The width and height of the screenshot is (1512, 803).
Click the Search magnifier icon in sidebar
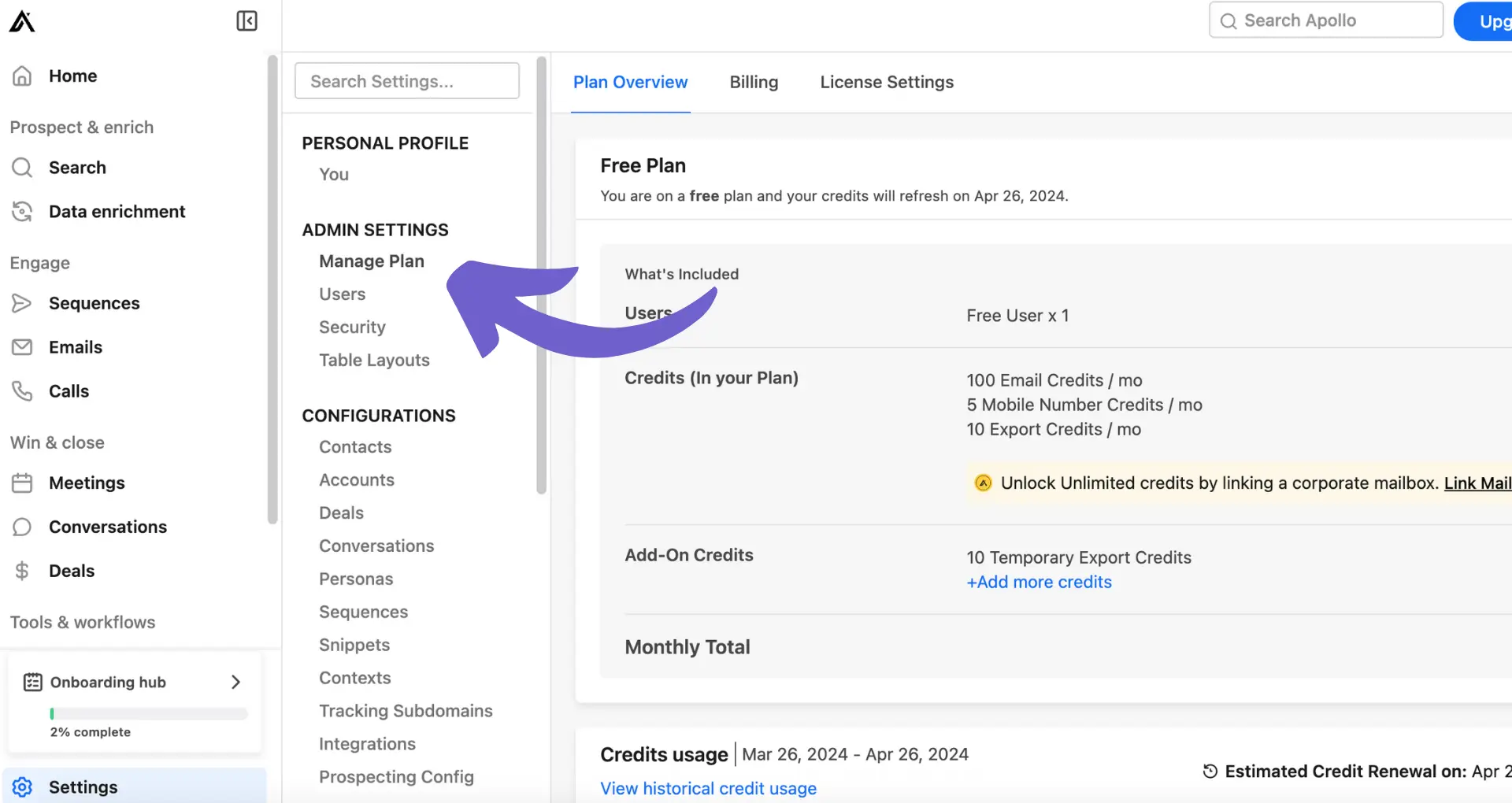22,167
